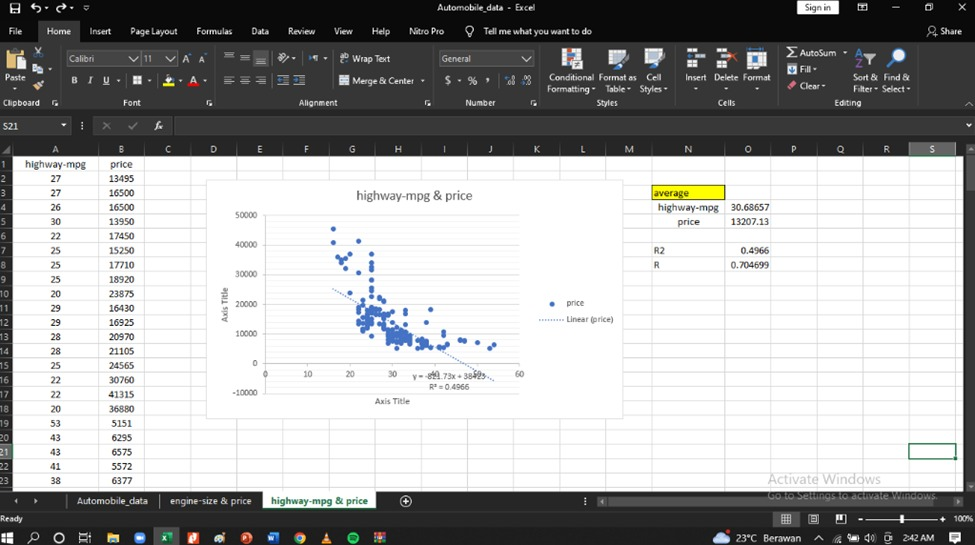Switch to the Insert ribbon tab
Viewport: 975px width, 545px height.
tap(100, 31)
